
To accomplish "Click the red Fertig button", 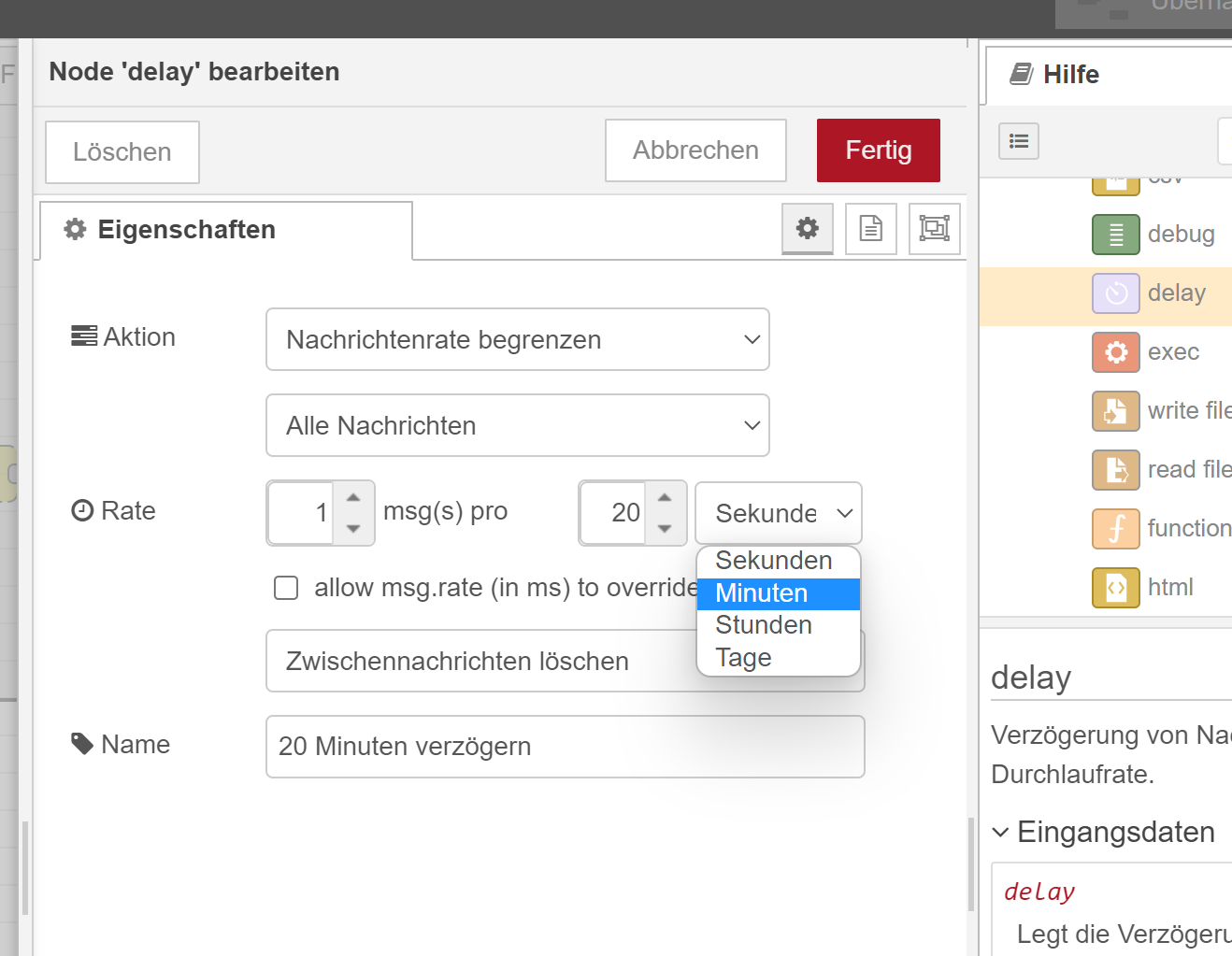I will pyautogui.click(x=879, y=150).
